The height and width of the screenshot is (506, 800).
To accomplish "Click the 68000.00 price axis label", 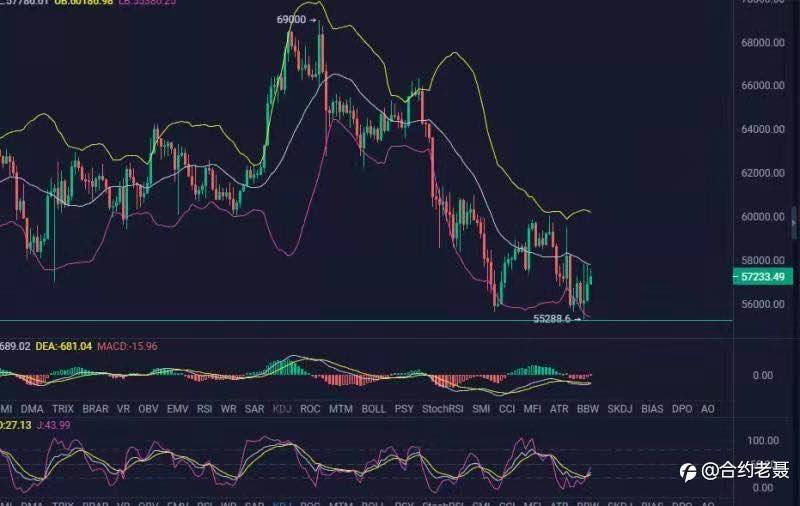I will 763,42.
